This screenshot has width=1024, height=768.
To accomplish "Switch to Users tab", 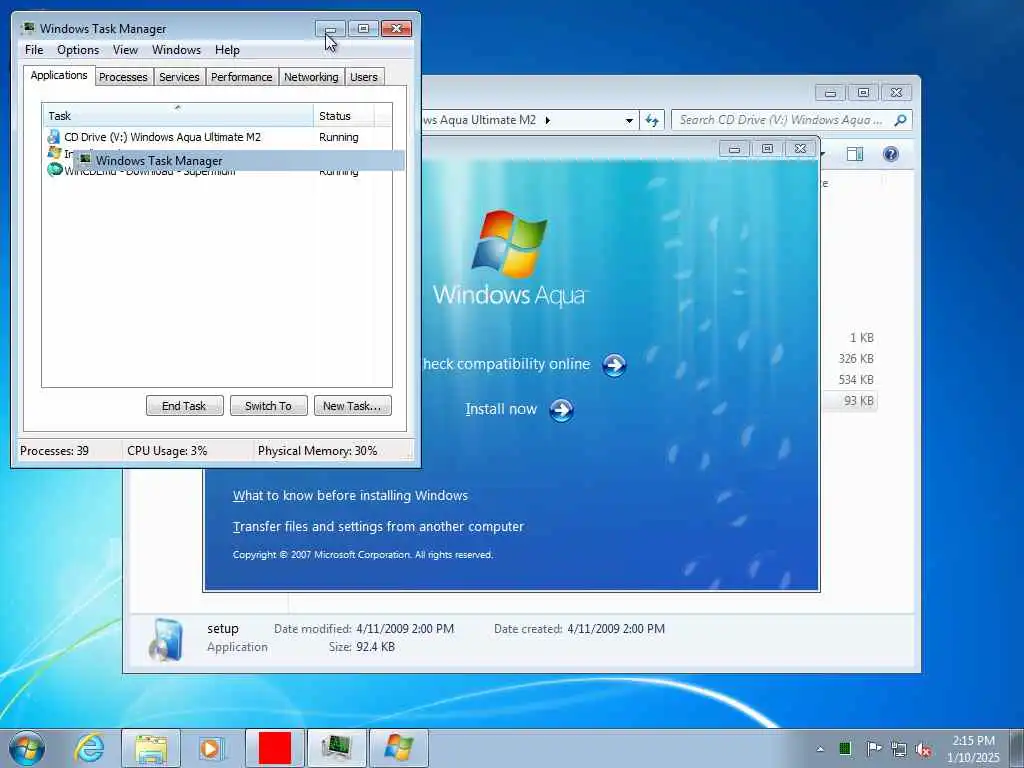I will 364,77.
